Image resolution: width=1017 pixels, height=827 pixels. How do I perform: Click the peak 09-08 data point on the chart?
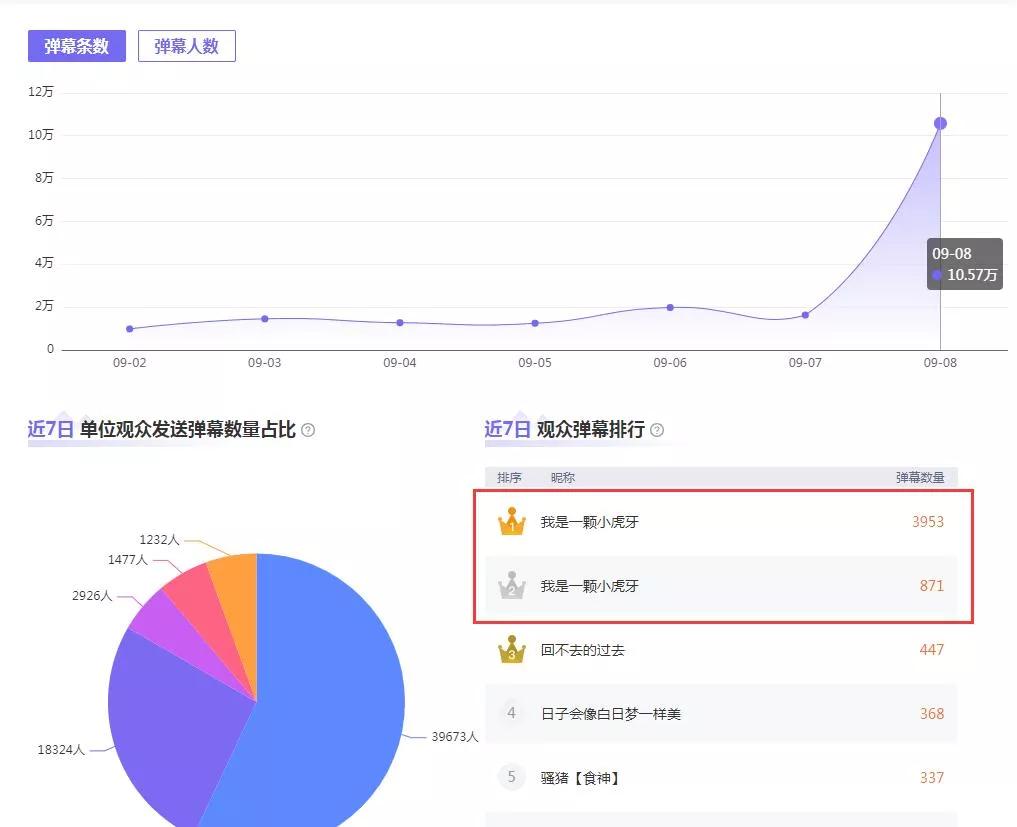point(939,122)
